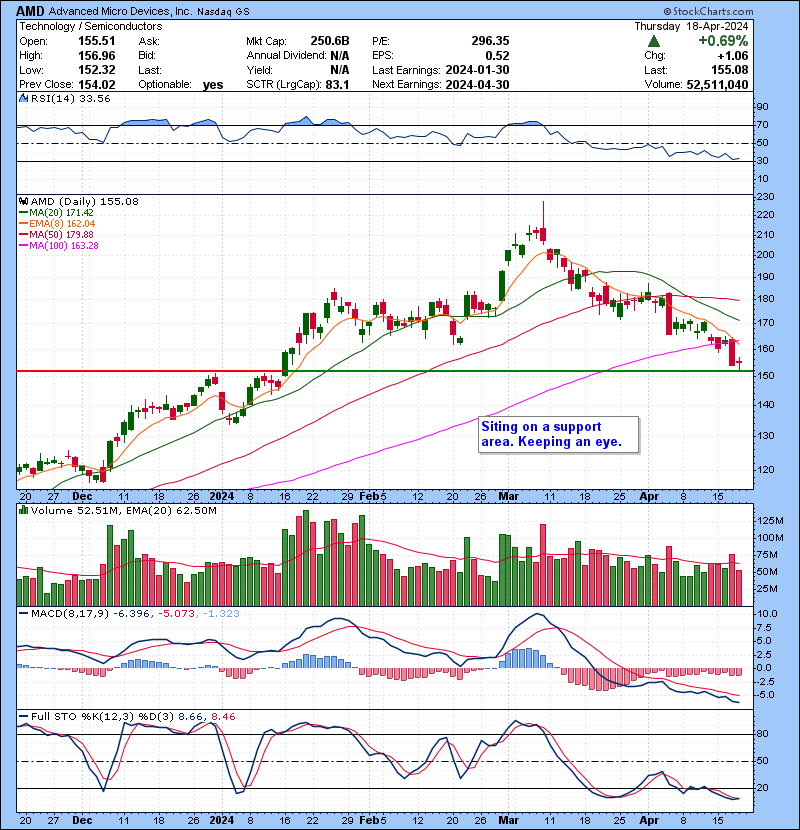Click the Chg value +1.06
Image resolution: width=800 pixels, height=830 pixels.
(733, 56)
